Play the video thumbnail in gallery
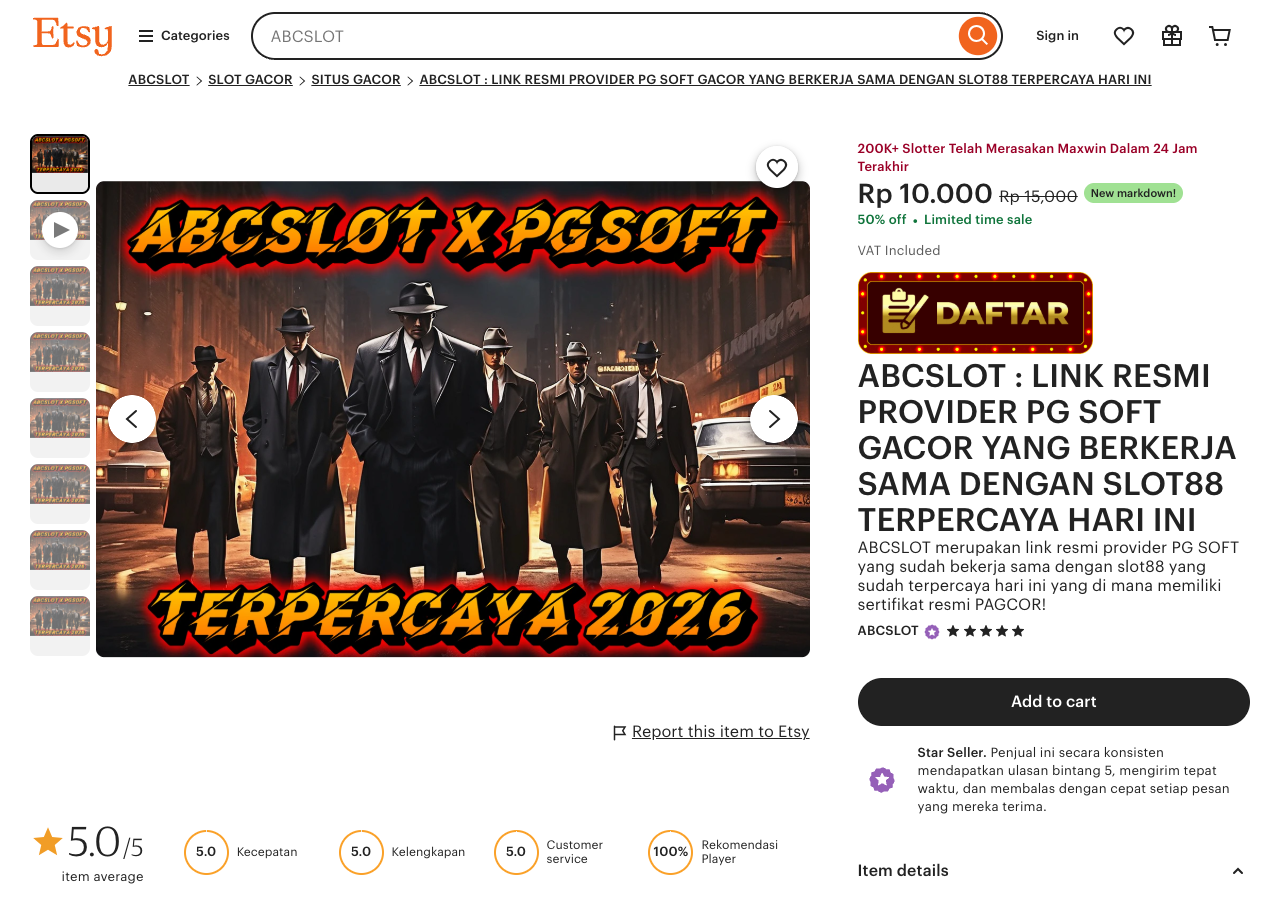The image size is (1280, 900). [60, 230]
